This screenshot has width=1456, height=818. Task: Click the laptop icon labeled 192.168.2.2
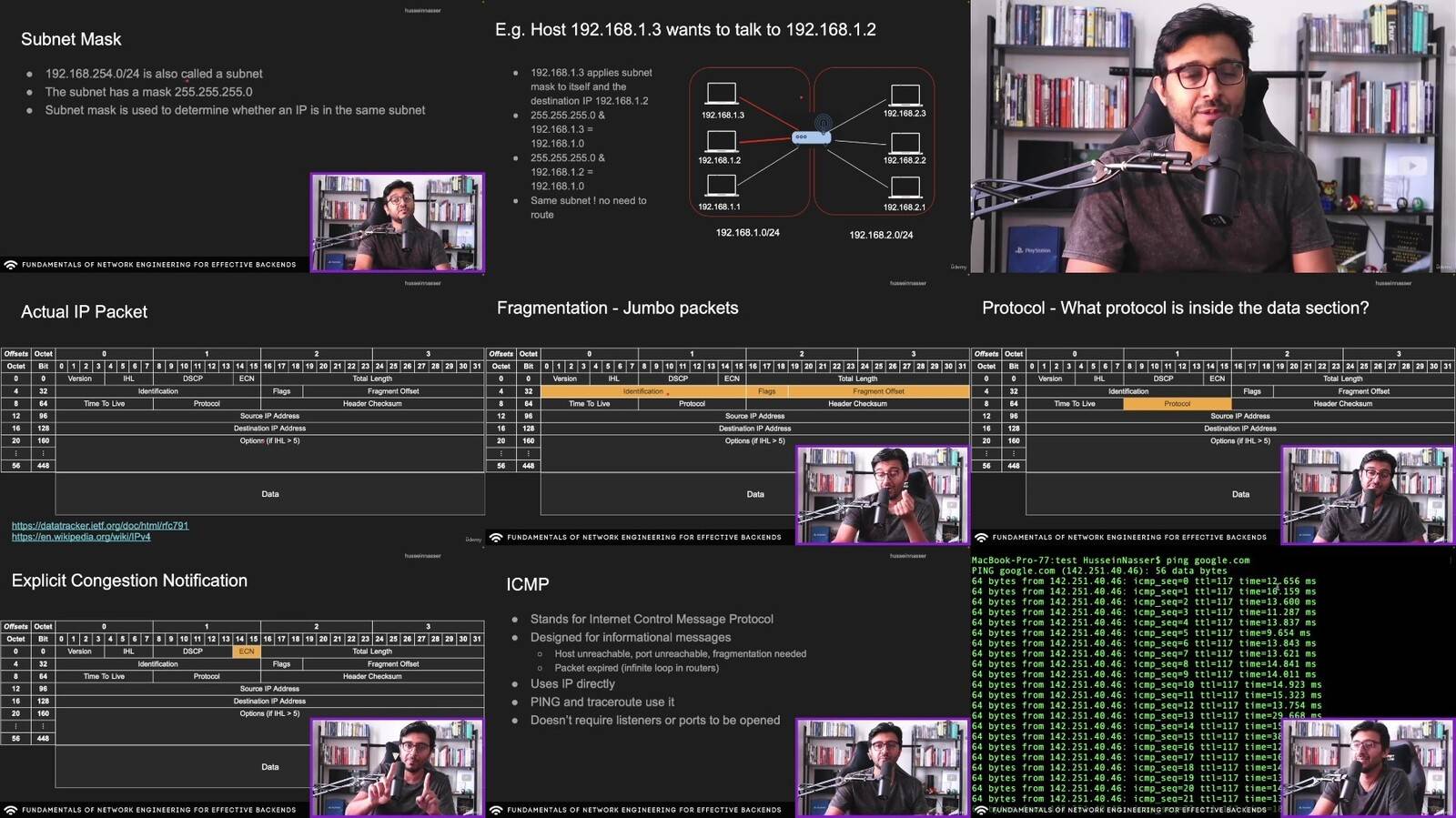(905, 144)
